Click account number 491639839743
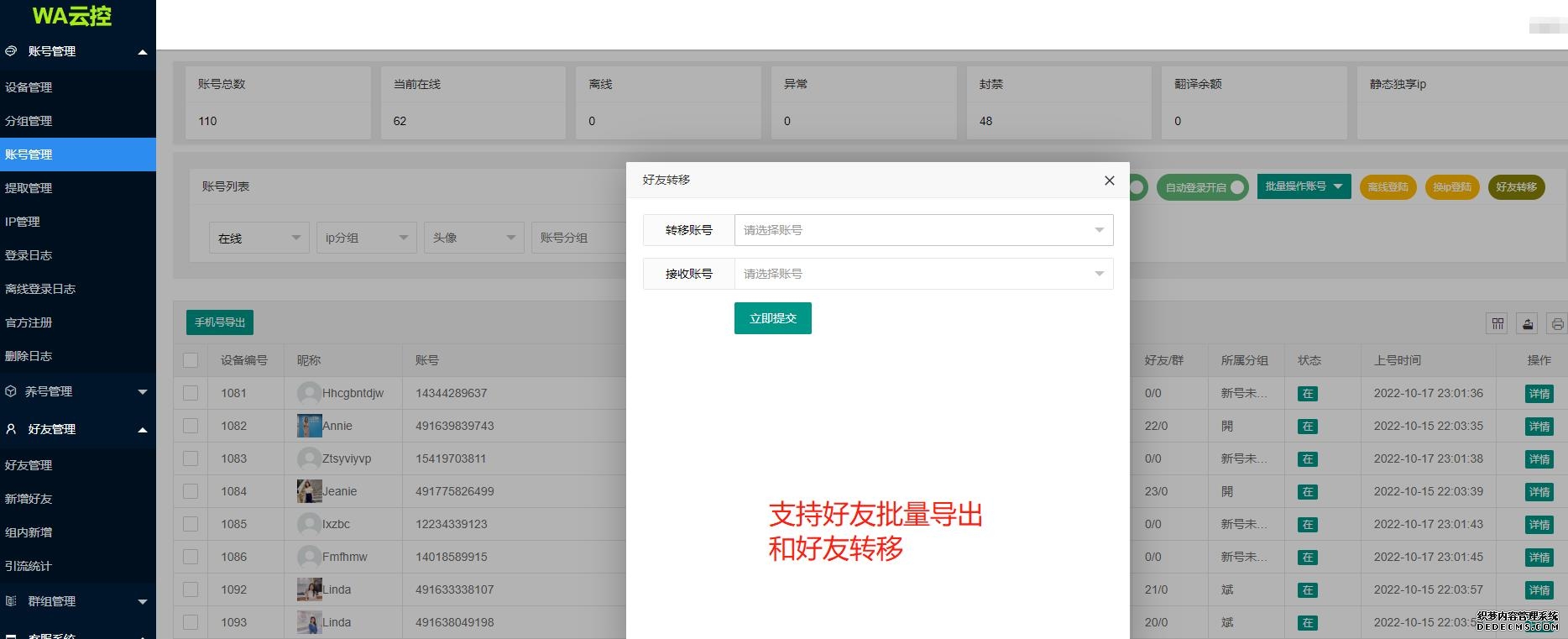 coord(455,426)
